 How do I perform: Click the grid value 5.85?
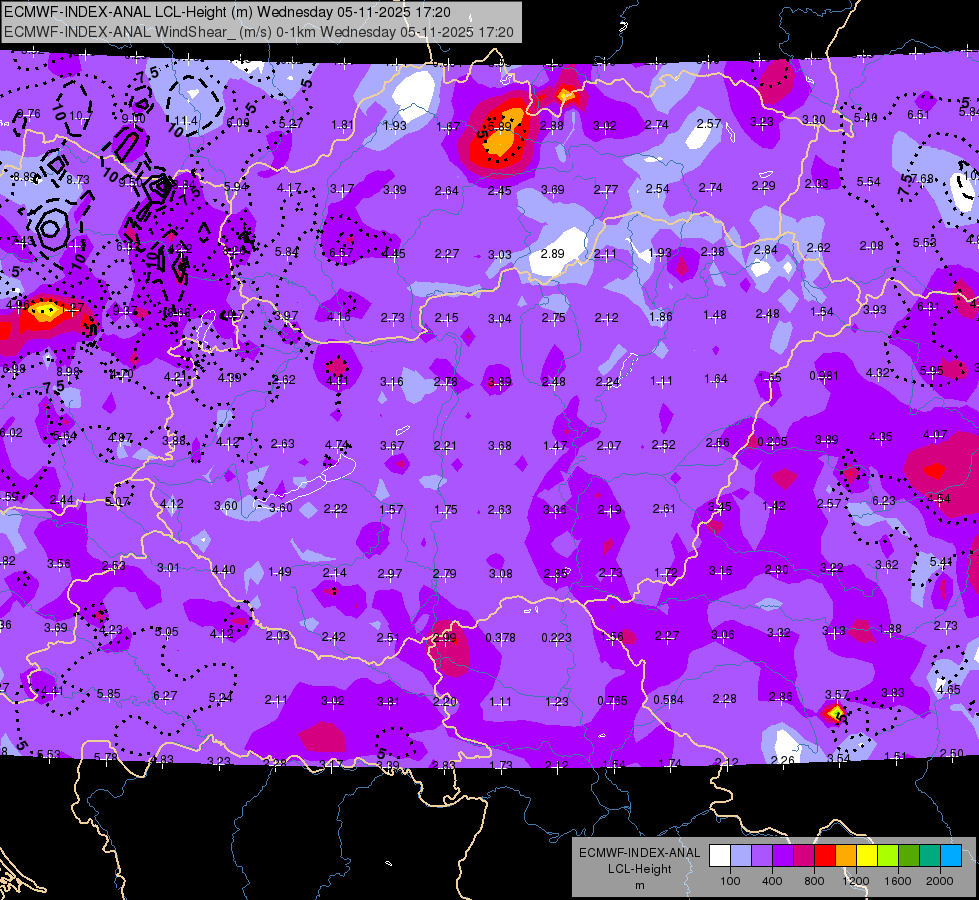(x=109, y=694)
